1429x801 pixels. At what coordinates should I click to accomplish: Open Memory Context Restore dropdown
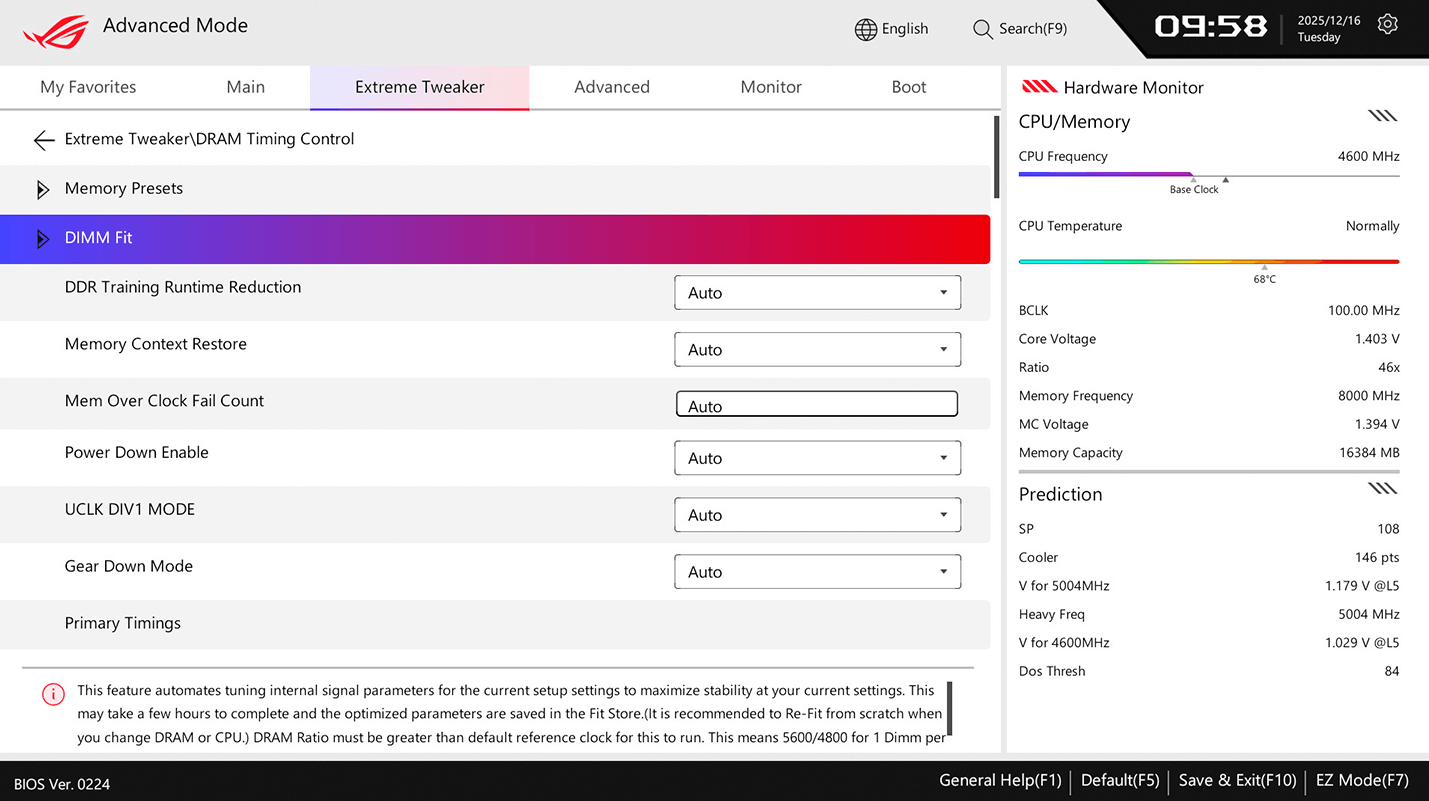point(817,350)
